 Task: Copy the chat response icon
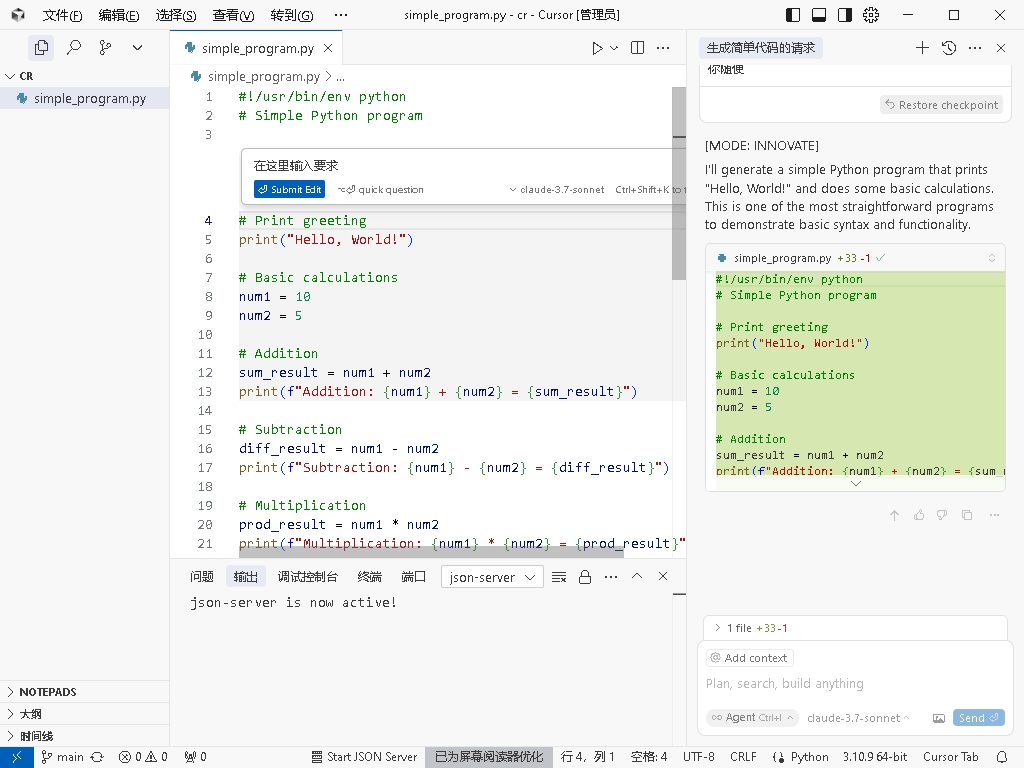[x=967, y=515]
